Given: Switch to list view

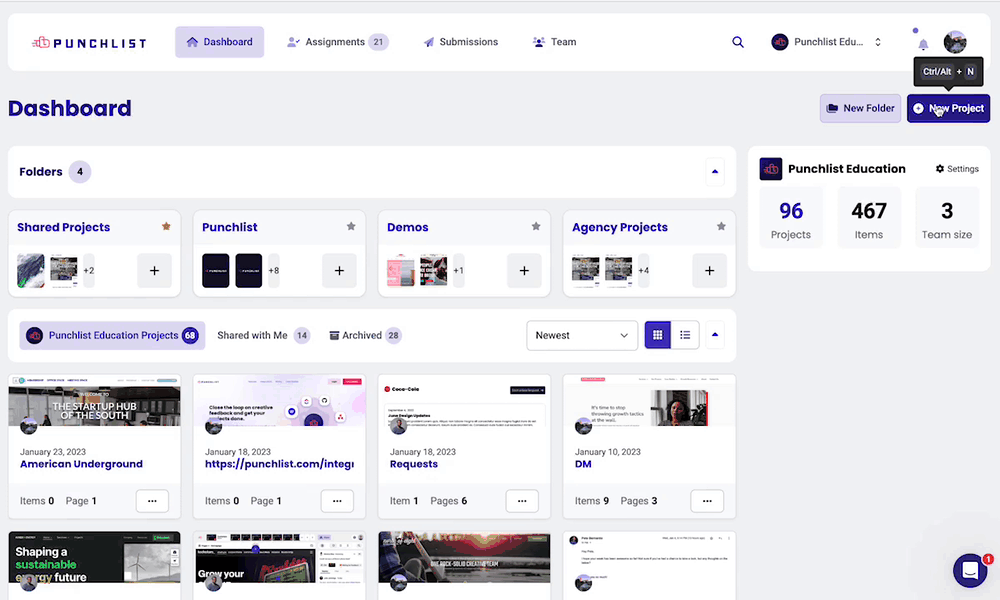Looking at the screenshot, I should coord(685,335).
